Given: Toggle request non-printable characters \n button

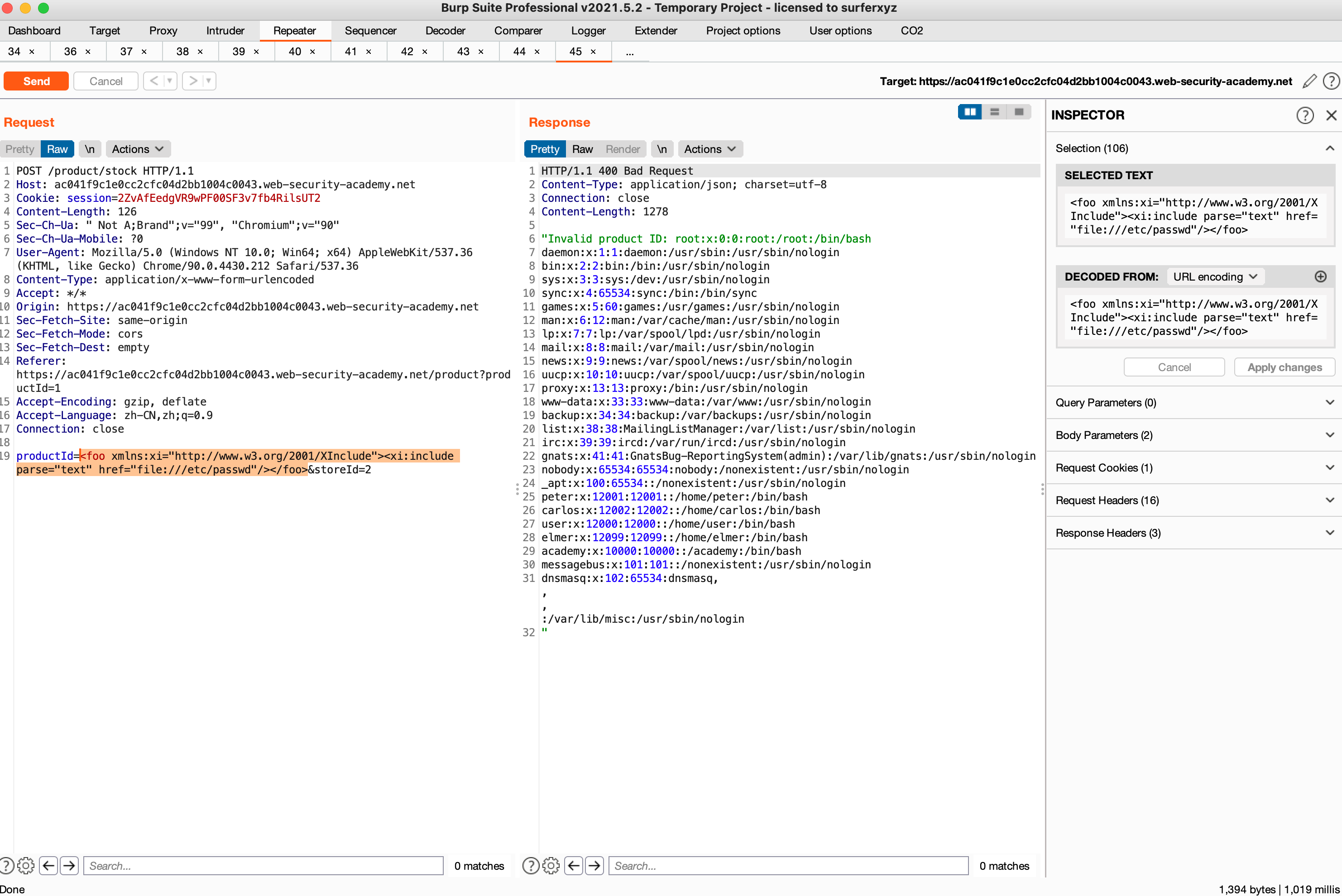Looking at the screenshot, I should (x=90, y=149).
